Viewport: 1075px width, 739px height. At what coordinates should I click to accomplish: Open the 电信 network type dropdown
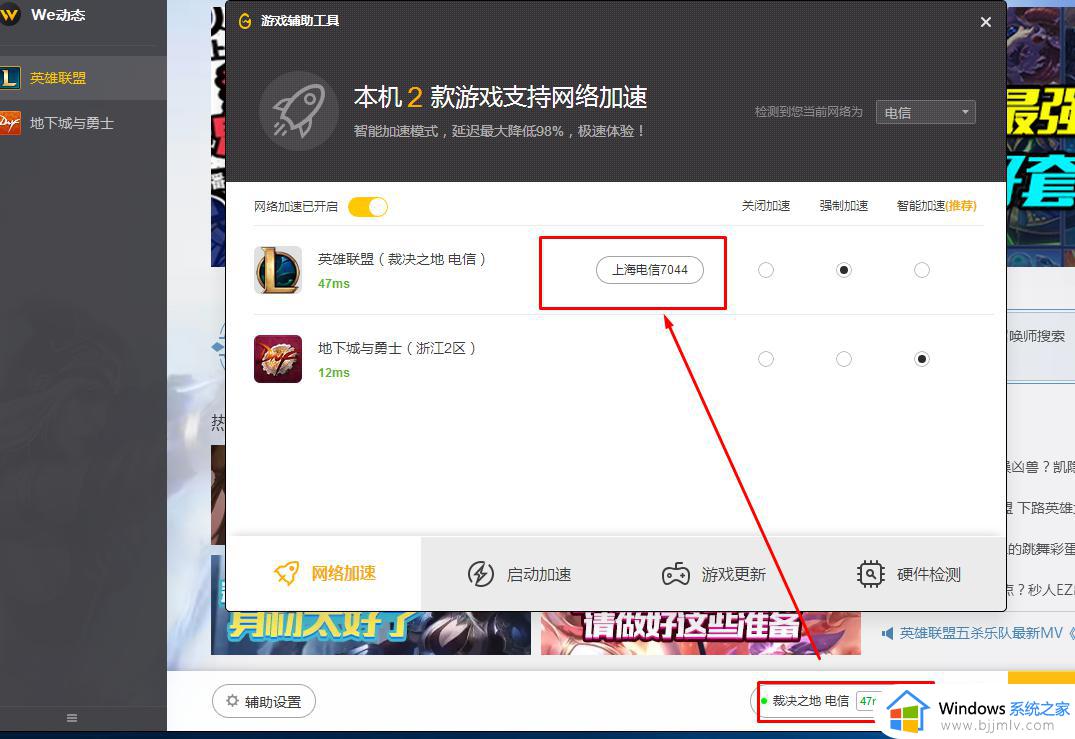(x=924, y=111)
